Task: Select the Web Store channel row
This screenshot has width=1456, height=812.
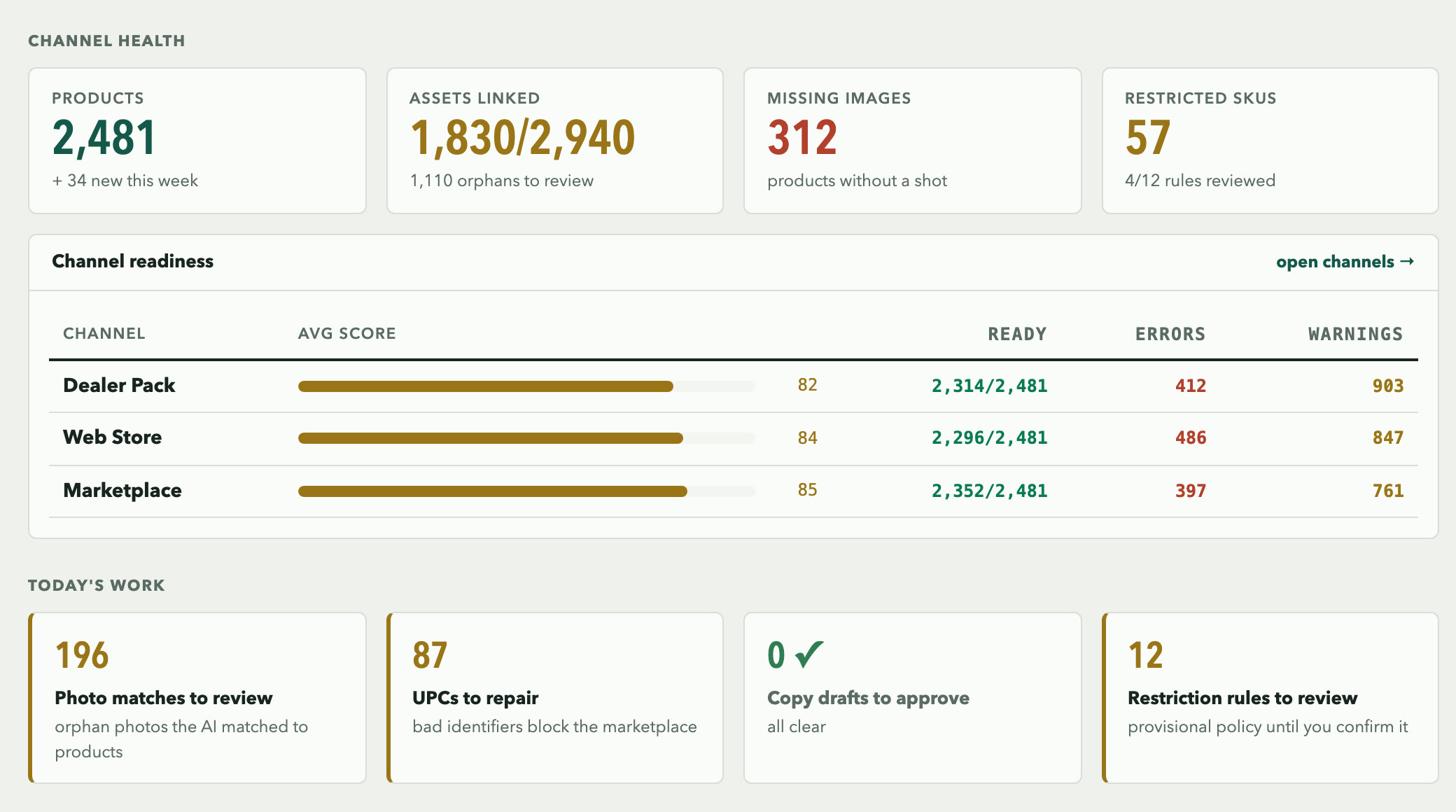Action: point(734,439)
